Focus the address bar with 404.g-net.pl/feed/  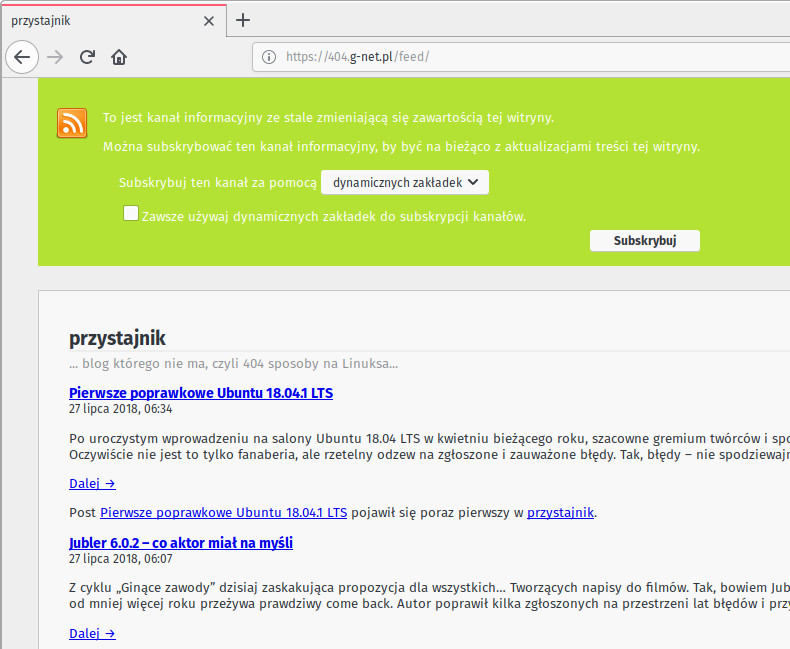pos(521,57)
